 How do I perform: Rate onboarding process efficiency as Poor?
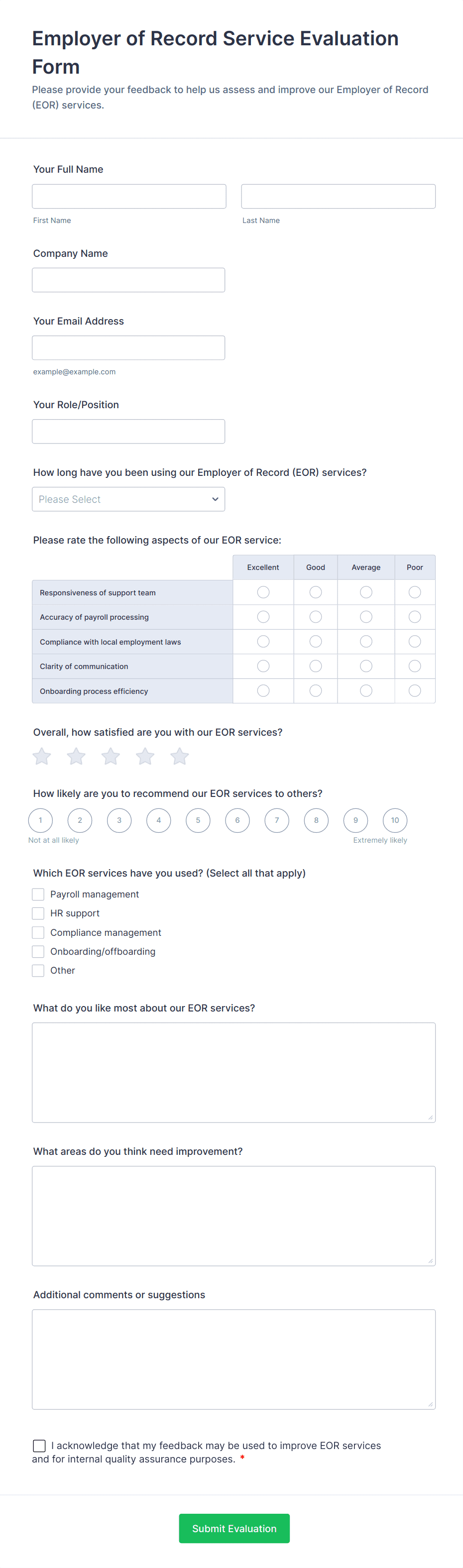[x=414, y=691]
